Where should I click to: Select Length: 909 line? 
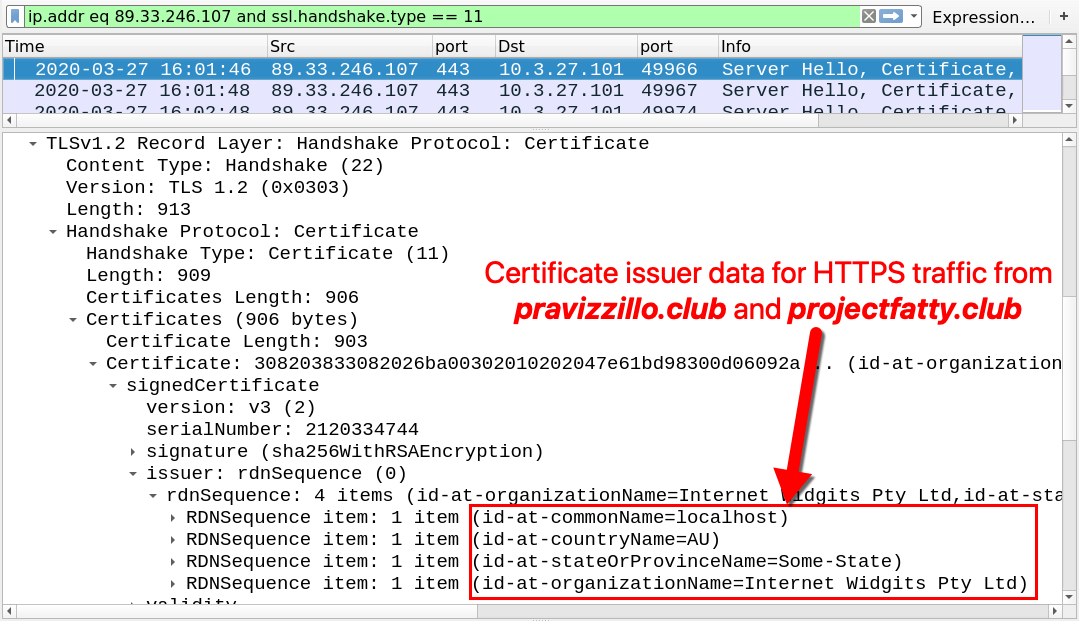(148, 275)
